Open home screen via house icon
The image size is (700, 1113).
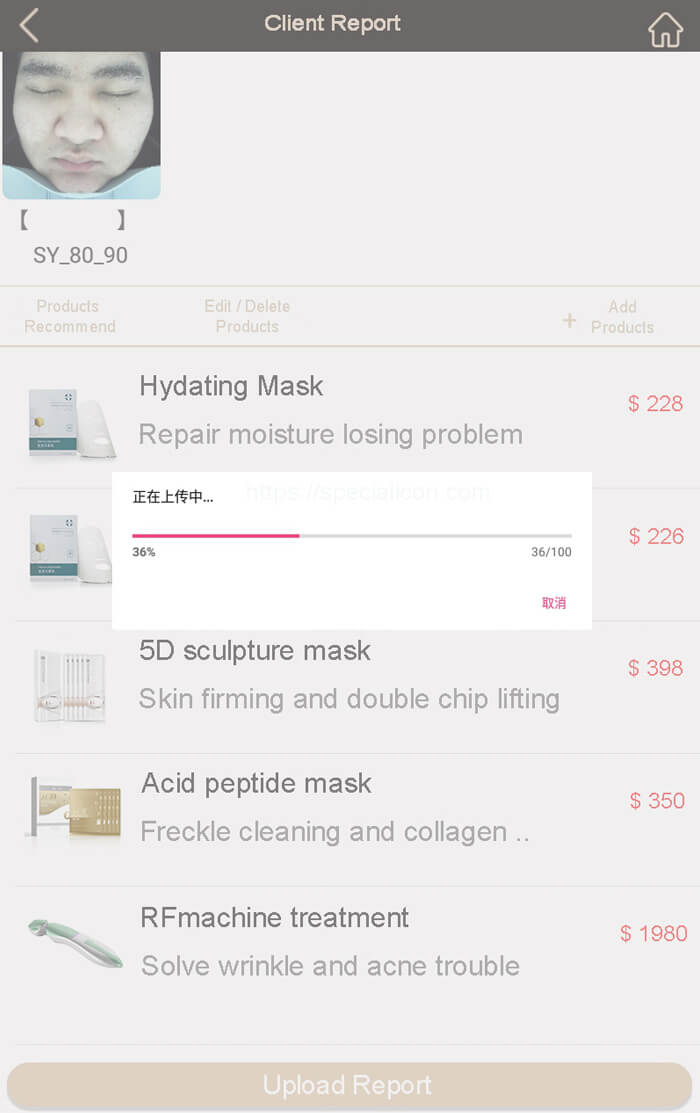coord(665,29)
